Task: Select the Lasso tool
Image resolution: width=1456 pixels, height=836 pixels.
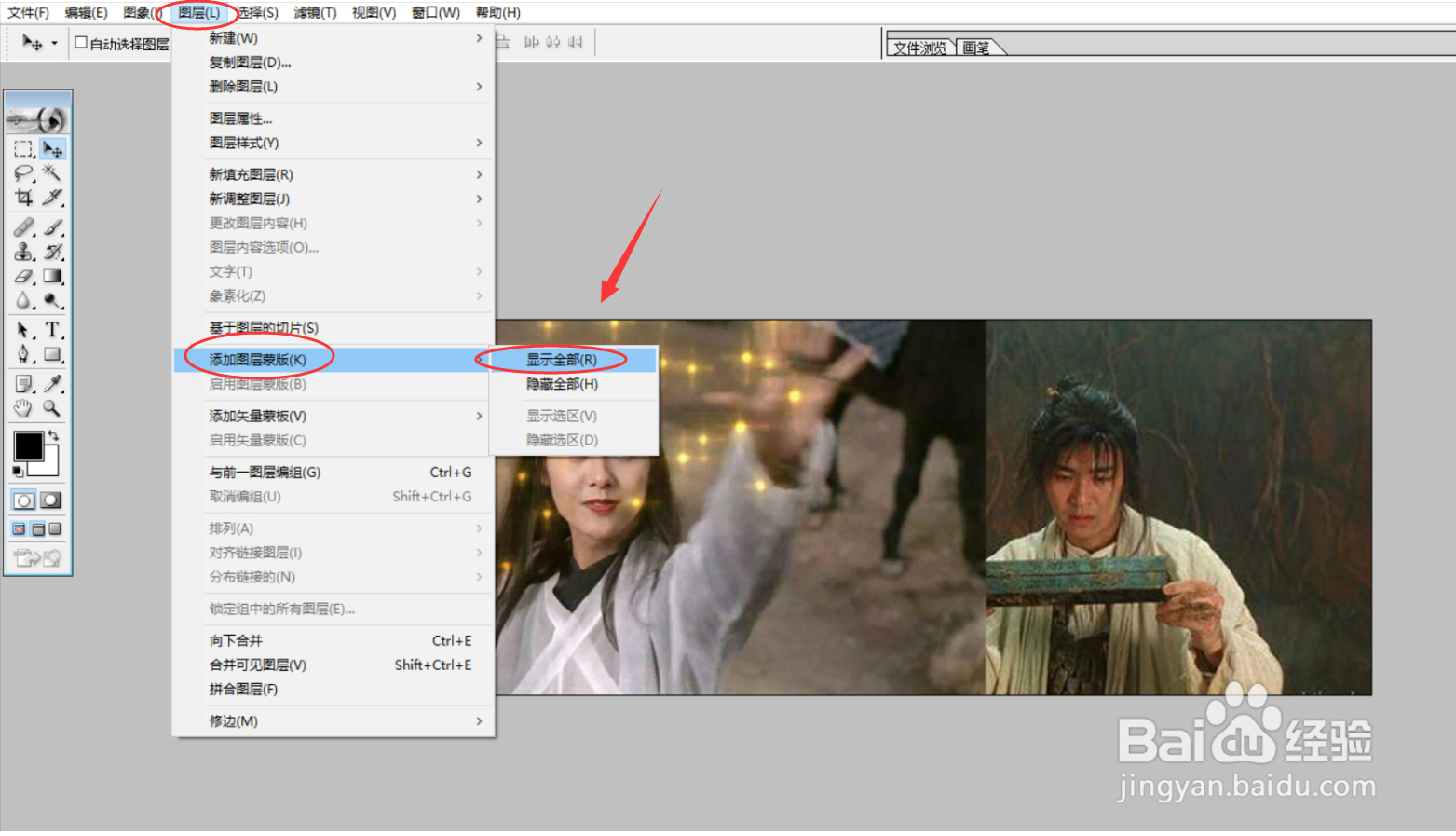Action: [24, 173]
